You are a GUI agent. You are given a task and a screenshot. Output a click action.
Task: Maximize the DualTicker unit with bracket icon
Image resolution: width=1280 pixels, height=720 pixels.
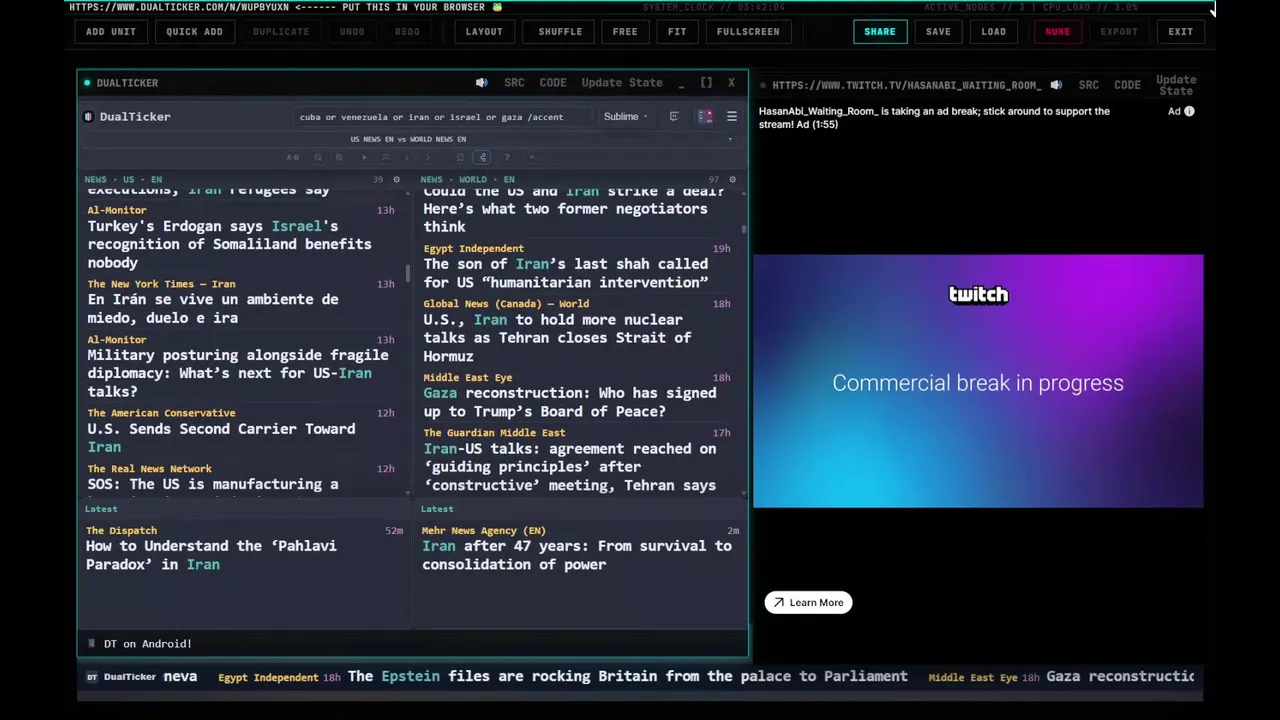click(706, 83)
